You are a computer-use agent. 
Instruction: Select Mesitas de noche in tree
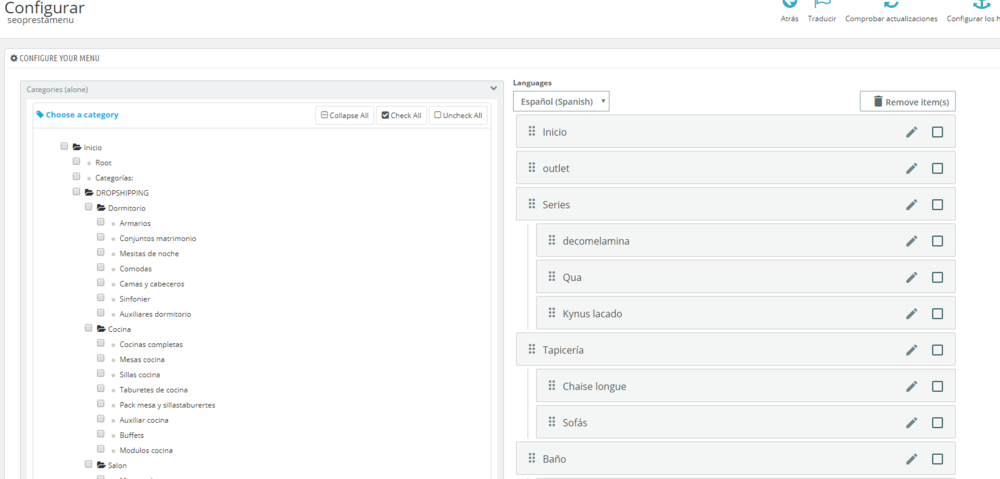[x=149, y=254]
